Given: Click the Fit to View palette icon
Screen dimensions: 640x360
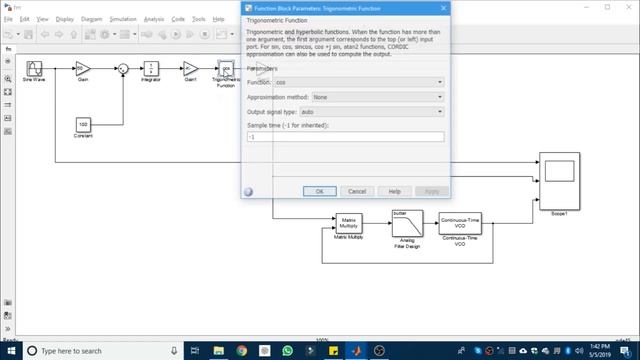Looking at the screenshot, I should click(x=8, y=92).
